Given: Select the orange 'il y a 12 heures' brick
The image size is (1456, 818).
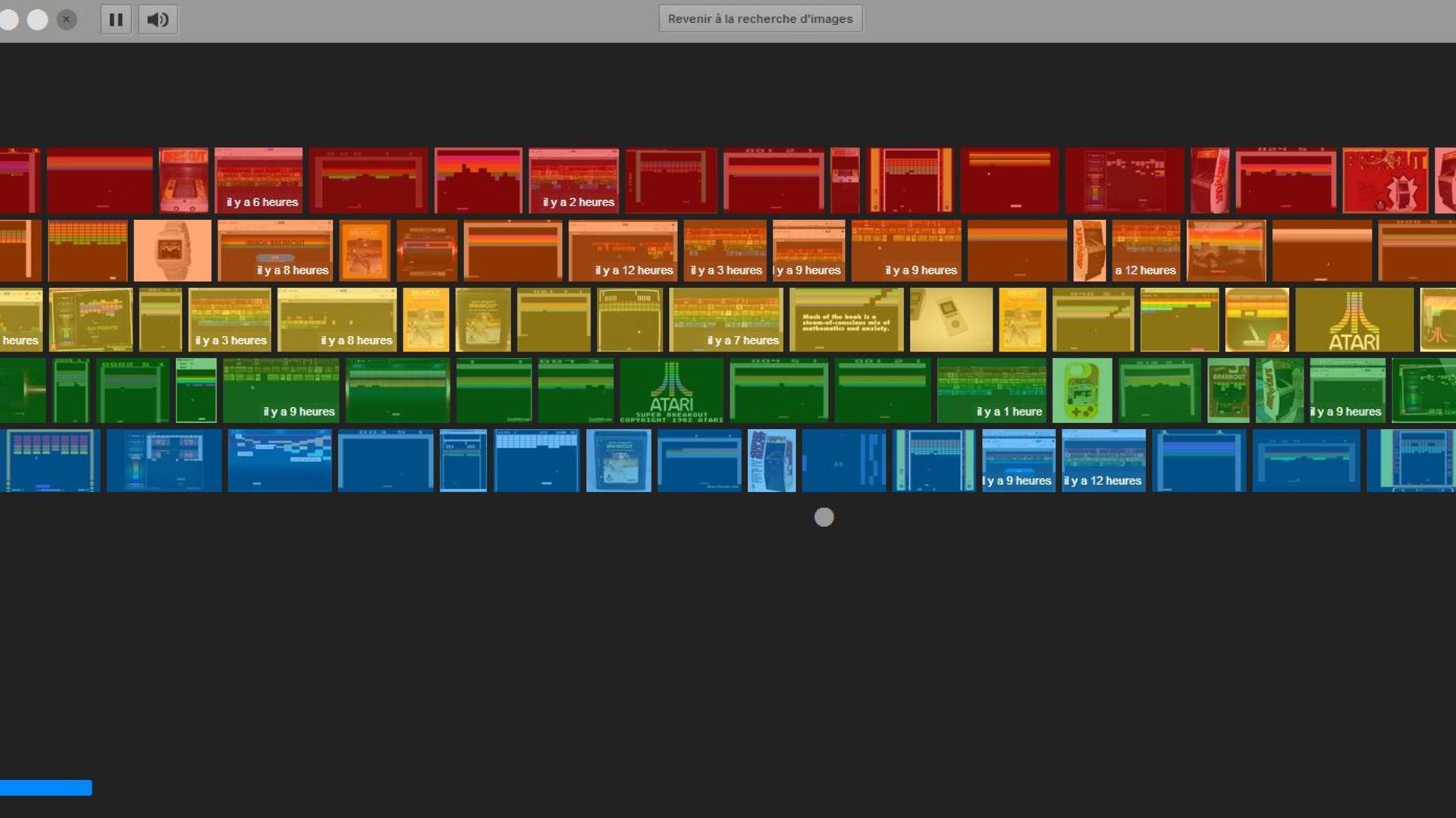Looking at the screenshot, I should [x=623, y=251].
